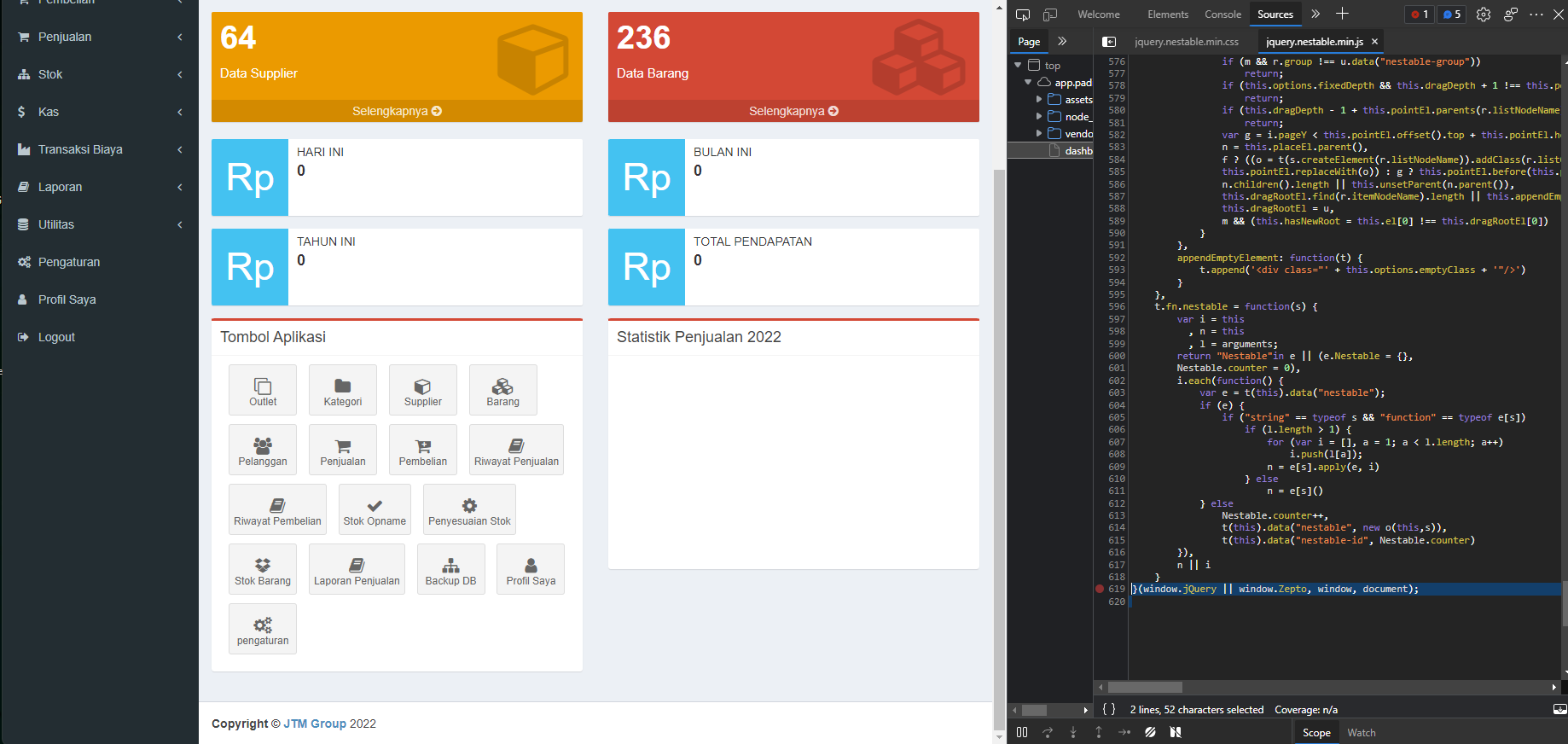Click the step icon in debugger toolbar
Viewport: 1568px width, 744px height.
pos(1124,732)
